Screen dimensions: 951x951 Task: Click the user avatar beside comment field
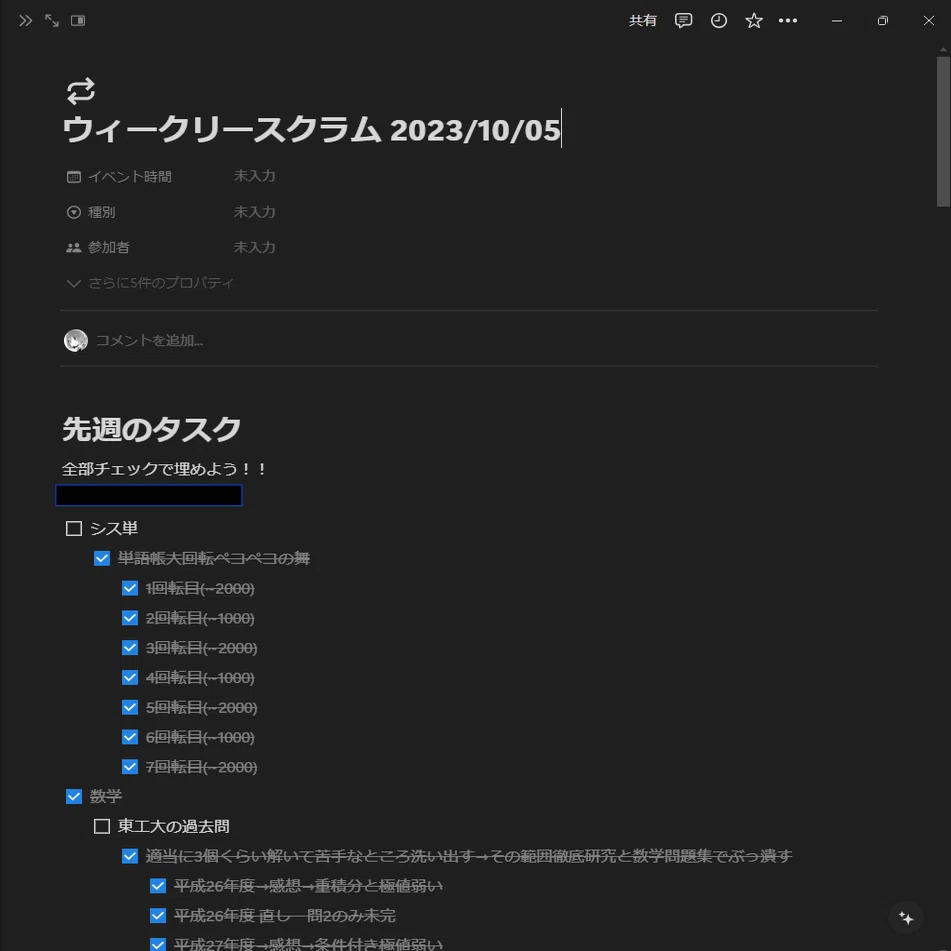tap(76, 341)
